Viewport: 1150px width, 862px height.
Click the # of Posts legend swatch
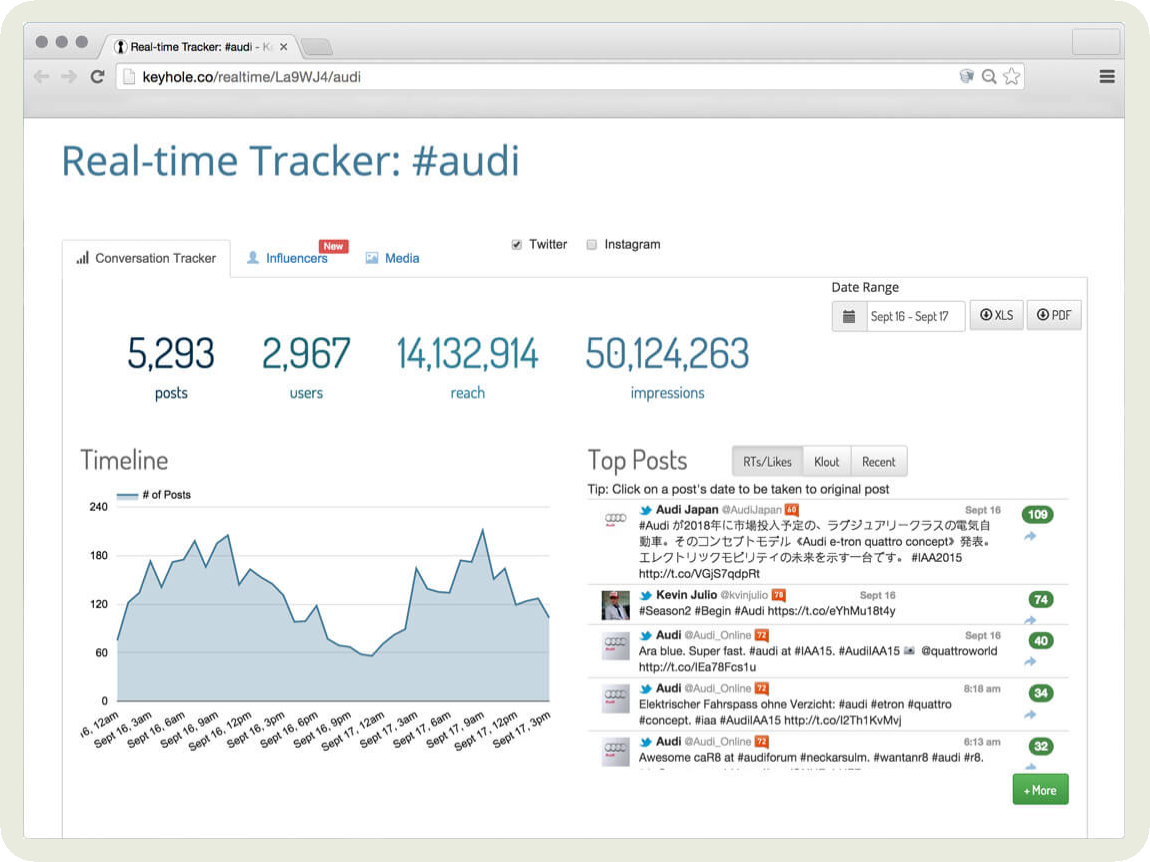point(127,495)
